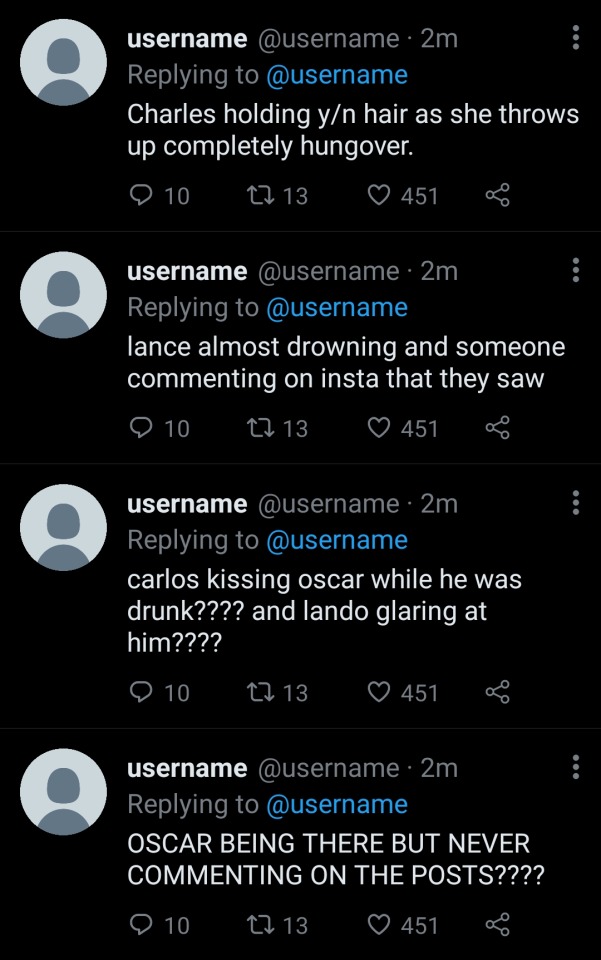Open the @username reply link in lance tweet

click(336, 307)
